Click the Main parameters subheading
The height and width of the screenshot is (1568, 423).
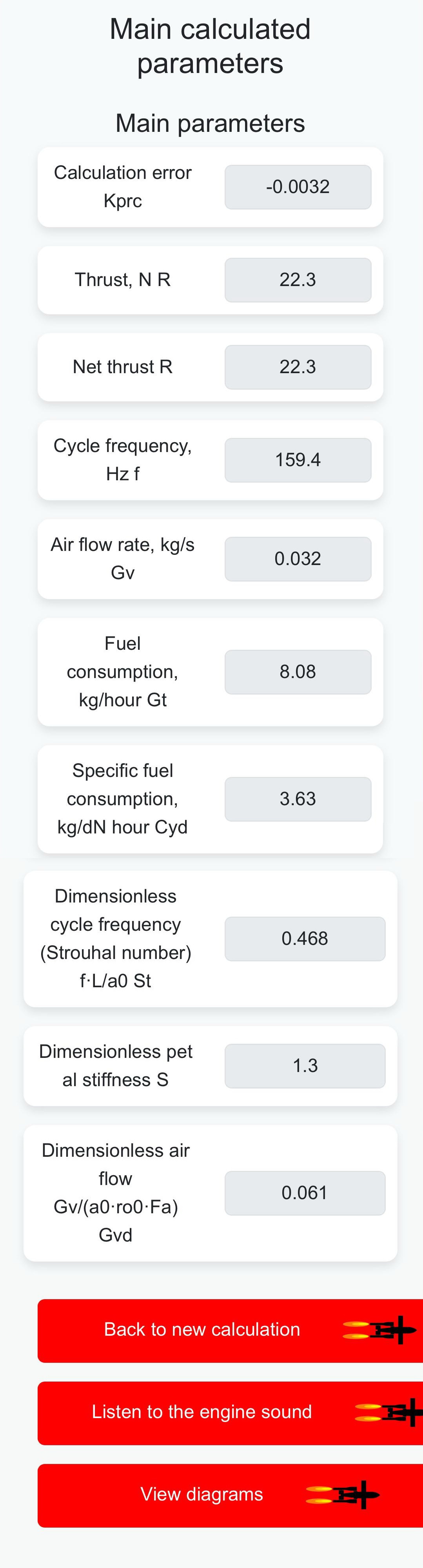point(210,124)
